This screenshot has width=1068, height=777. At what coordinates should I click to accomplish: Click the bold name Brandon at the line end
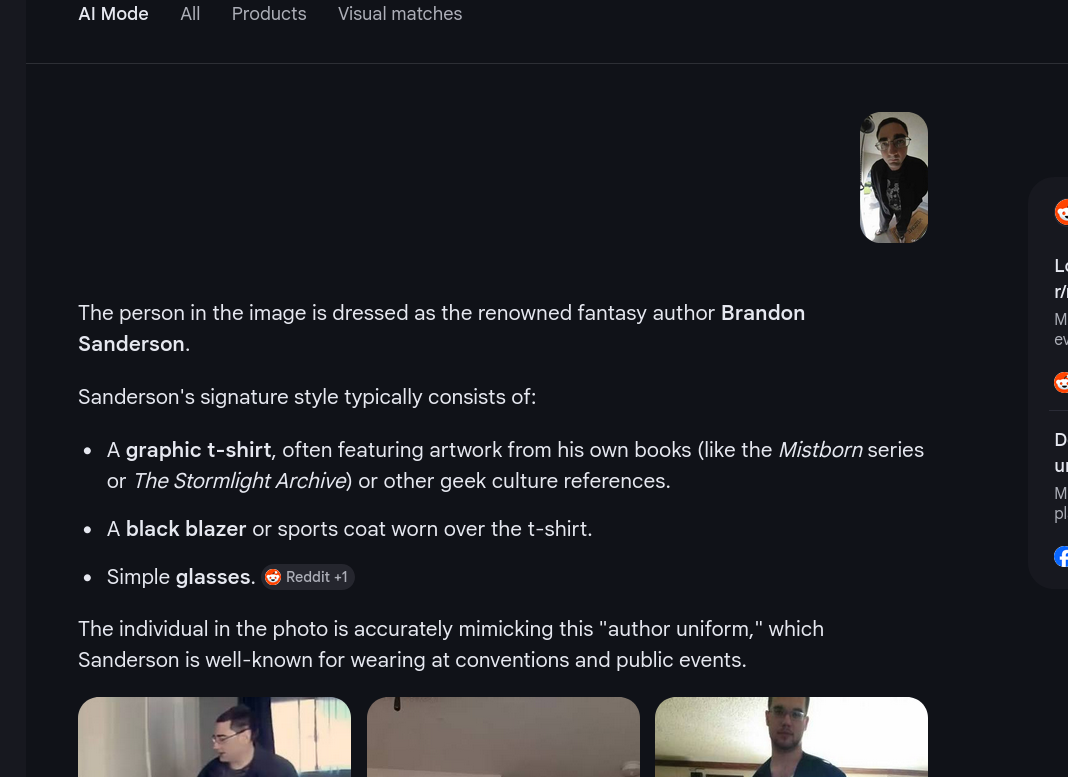pyautogui.click(x=763, y=313)
